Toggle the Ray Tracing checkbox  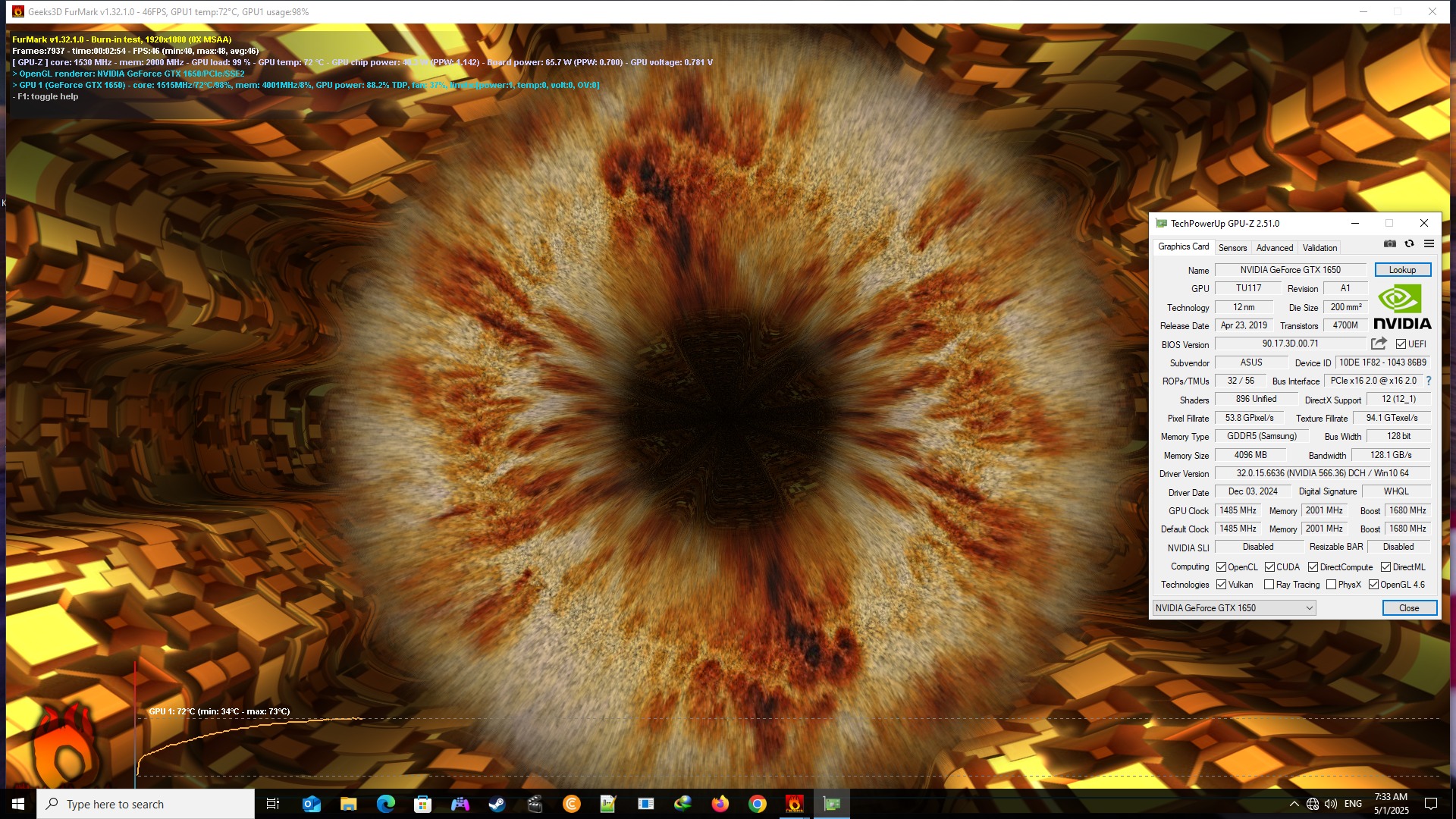[1269, 585]
